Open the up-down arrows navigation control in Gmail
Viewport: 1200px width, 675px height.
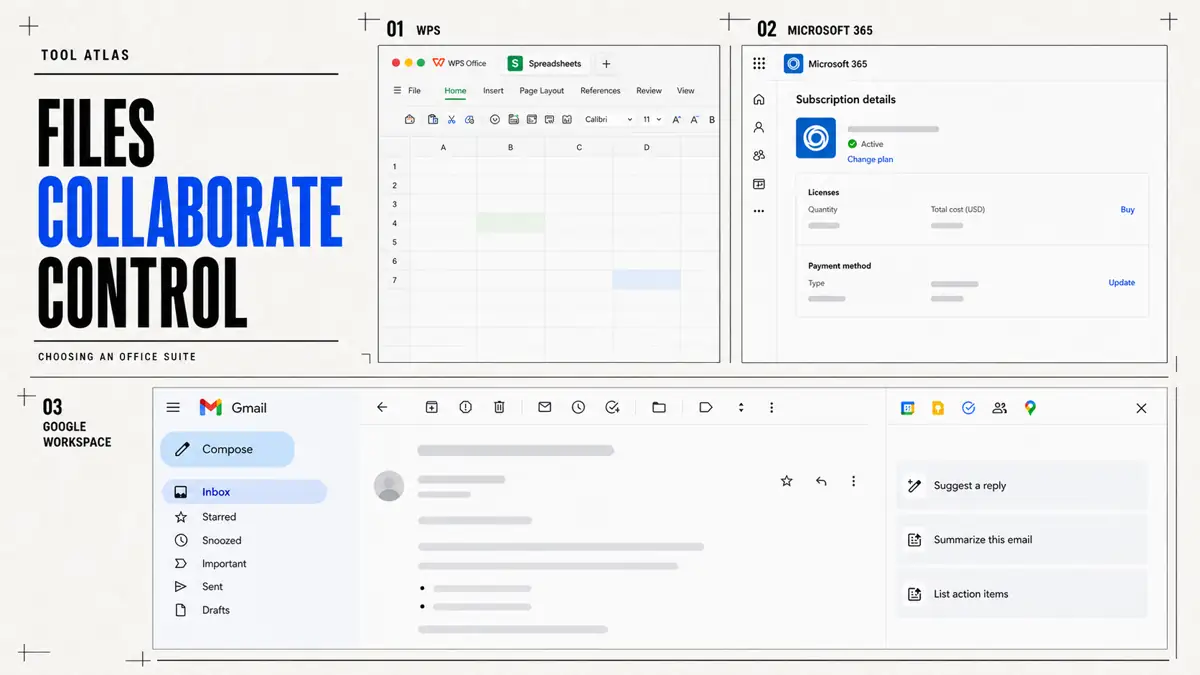tap(741, 407)
